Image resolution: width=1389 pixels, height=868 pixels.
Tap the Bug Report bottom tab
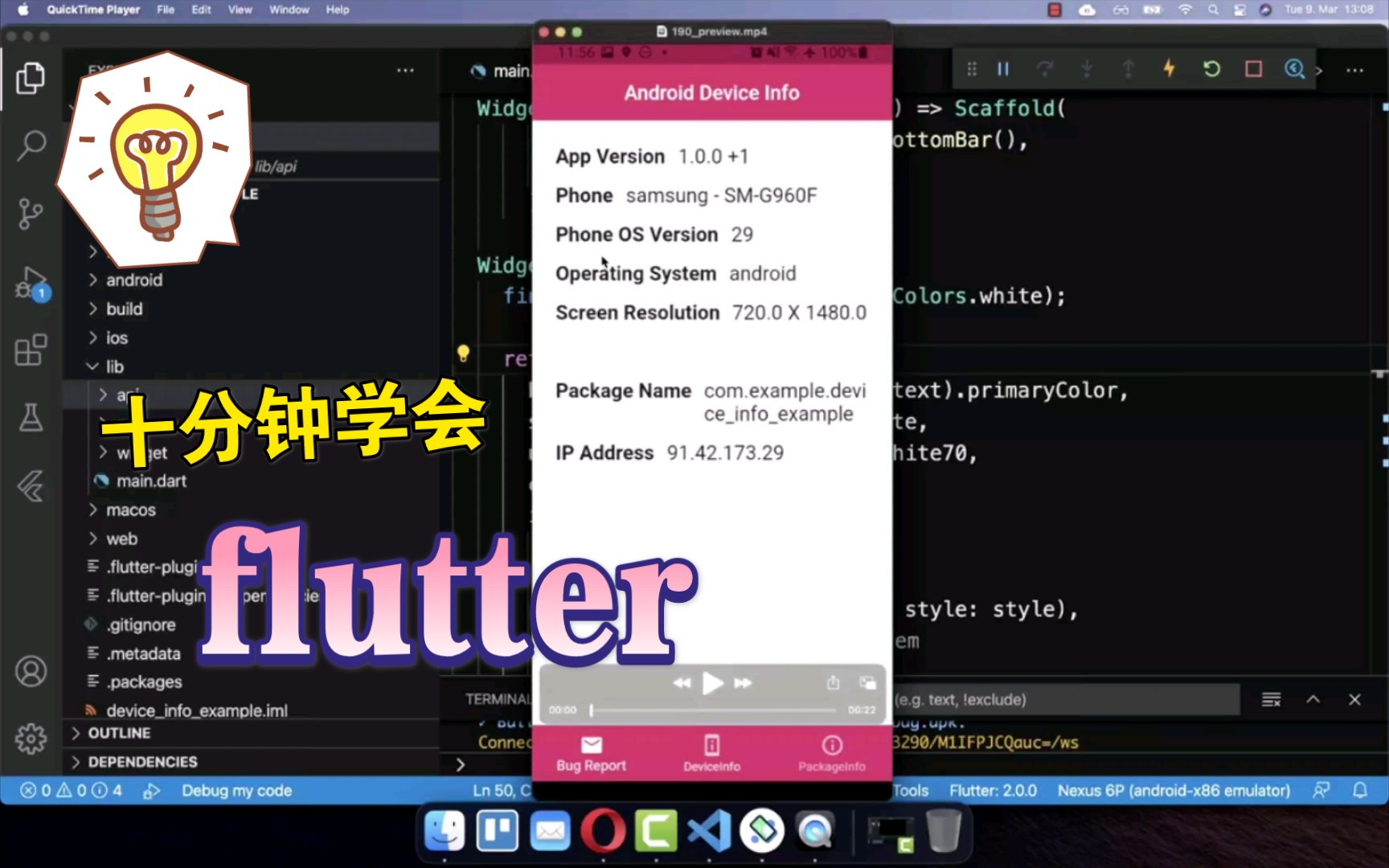click(x=591, y=755)
